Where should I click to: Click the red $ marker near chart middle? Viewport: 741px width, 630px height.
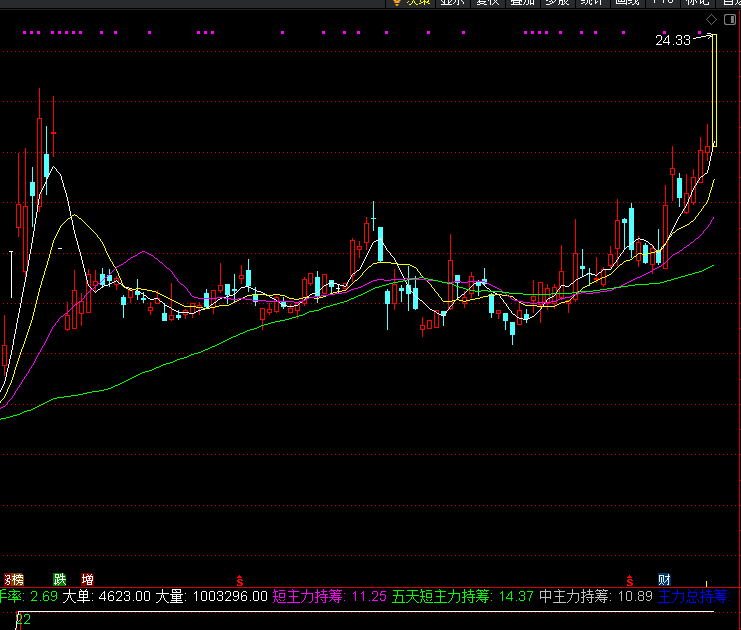pyautogui.click(x=239, y=579)
